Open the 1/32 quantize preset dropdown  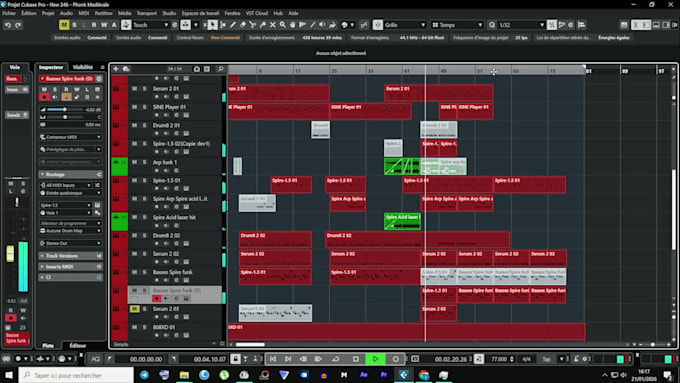coord(521,25)
